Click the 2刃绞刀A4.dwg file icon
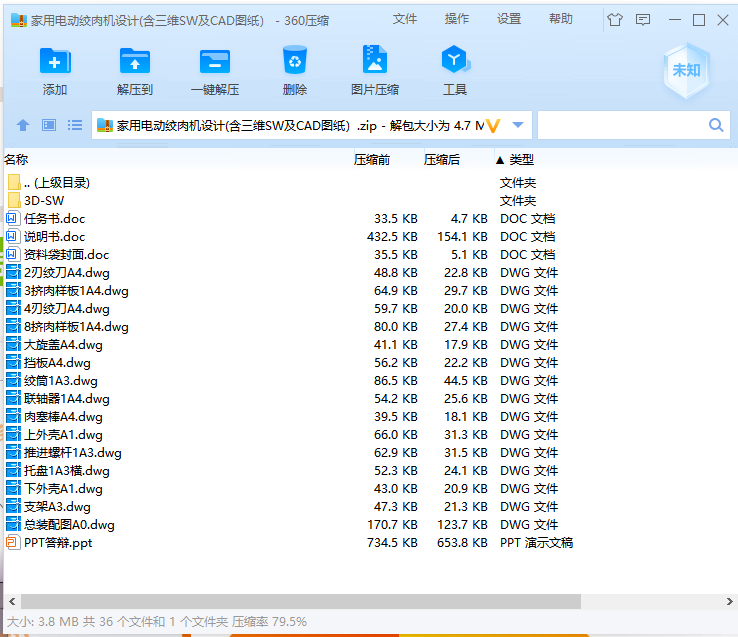 13,273
